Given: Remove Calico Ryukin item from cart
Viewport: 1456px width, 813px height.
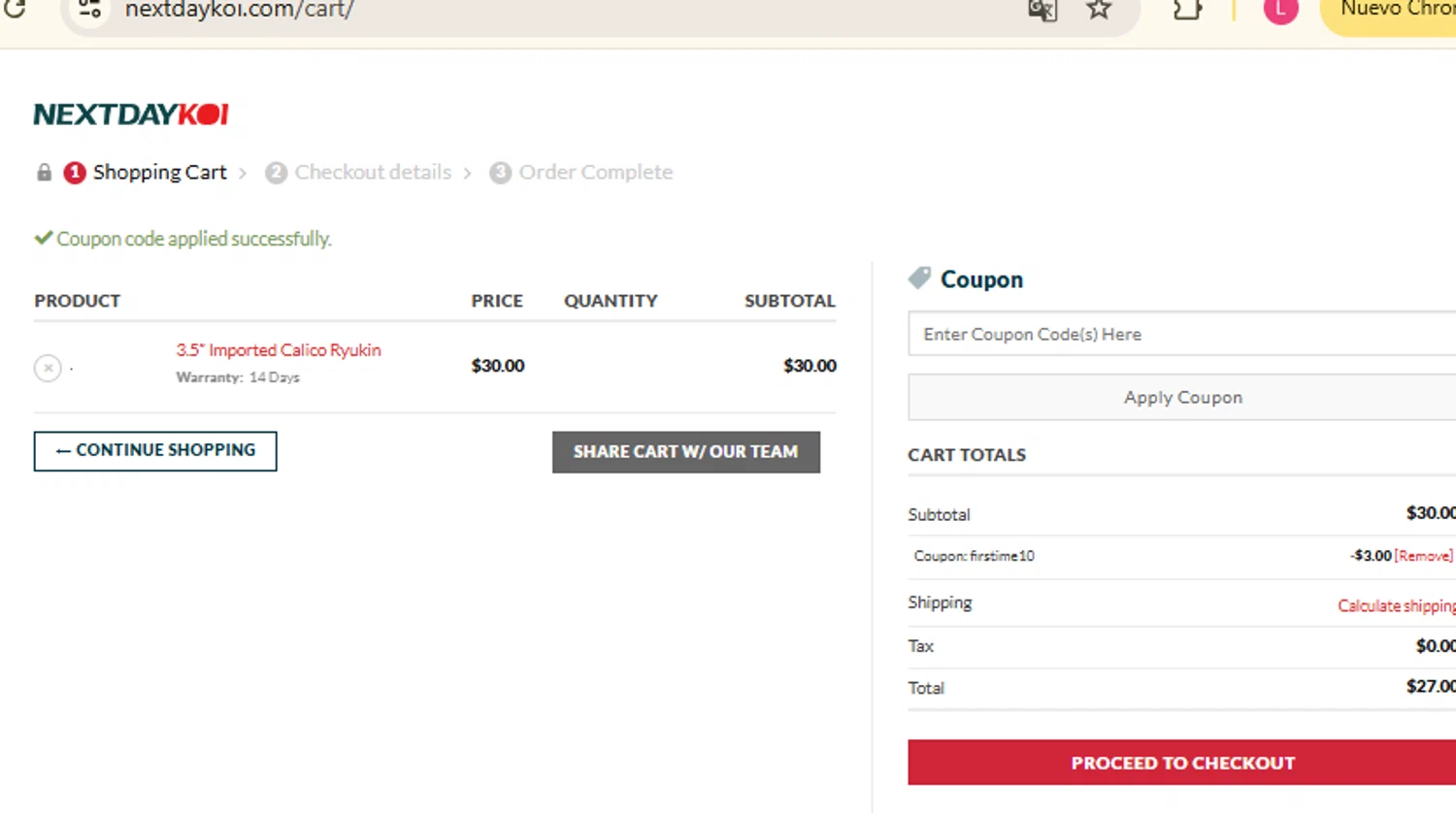Looking at the screenshot, I should (x=48, y=368).
